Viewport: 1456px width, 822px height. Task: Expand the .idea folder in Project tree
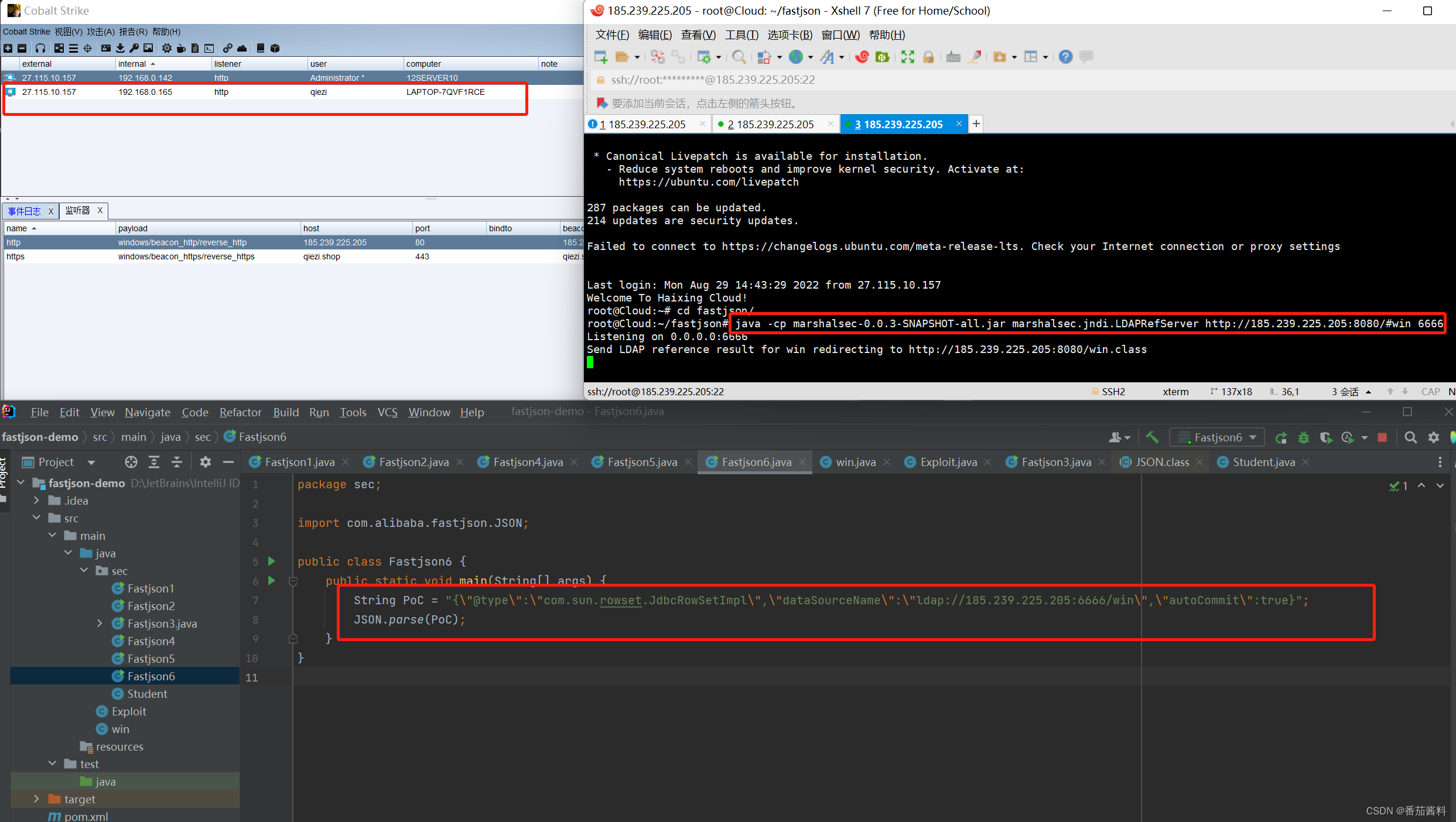click(37, 501)
